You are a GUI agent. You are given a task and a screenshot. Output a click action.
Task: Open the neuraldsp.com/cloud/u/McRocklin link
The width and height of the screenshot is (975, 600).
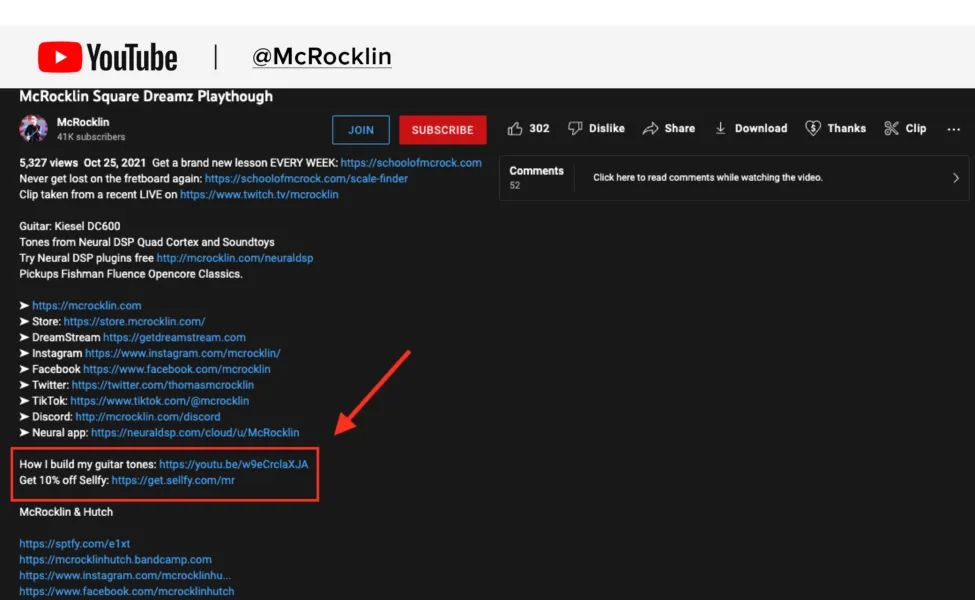(195, 433)
